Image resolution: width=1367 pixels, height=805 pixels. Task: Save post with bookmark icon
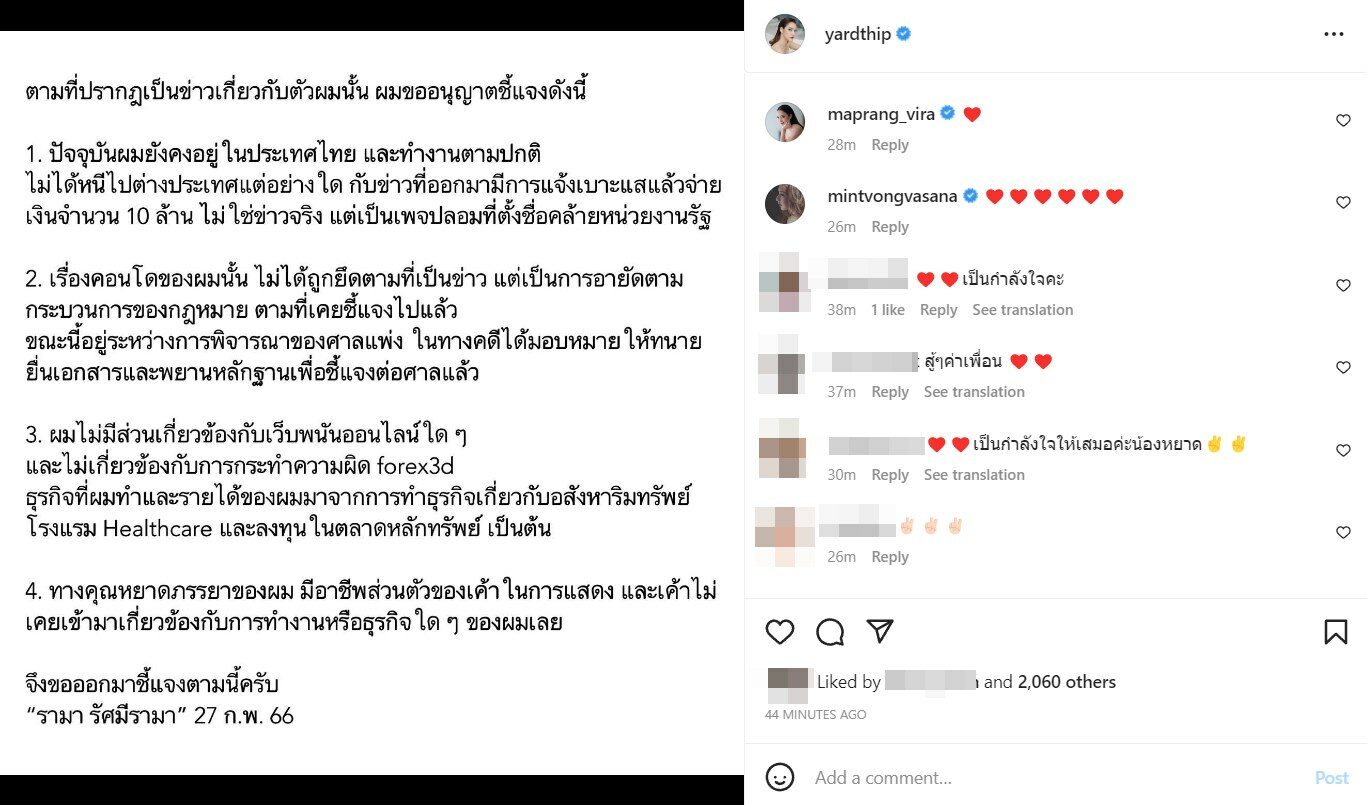click(x=1335, y=631)
